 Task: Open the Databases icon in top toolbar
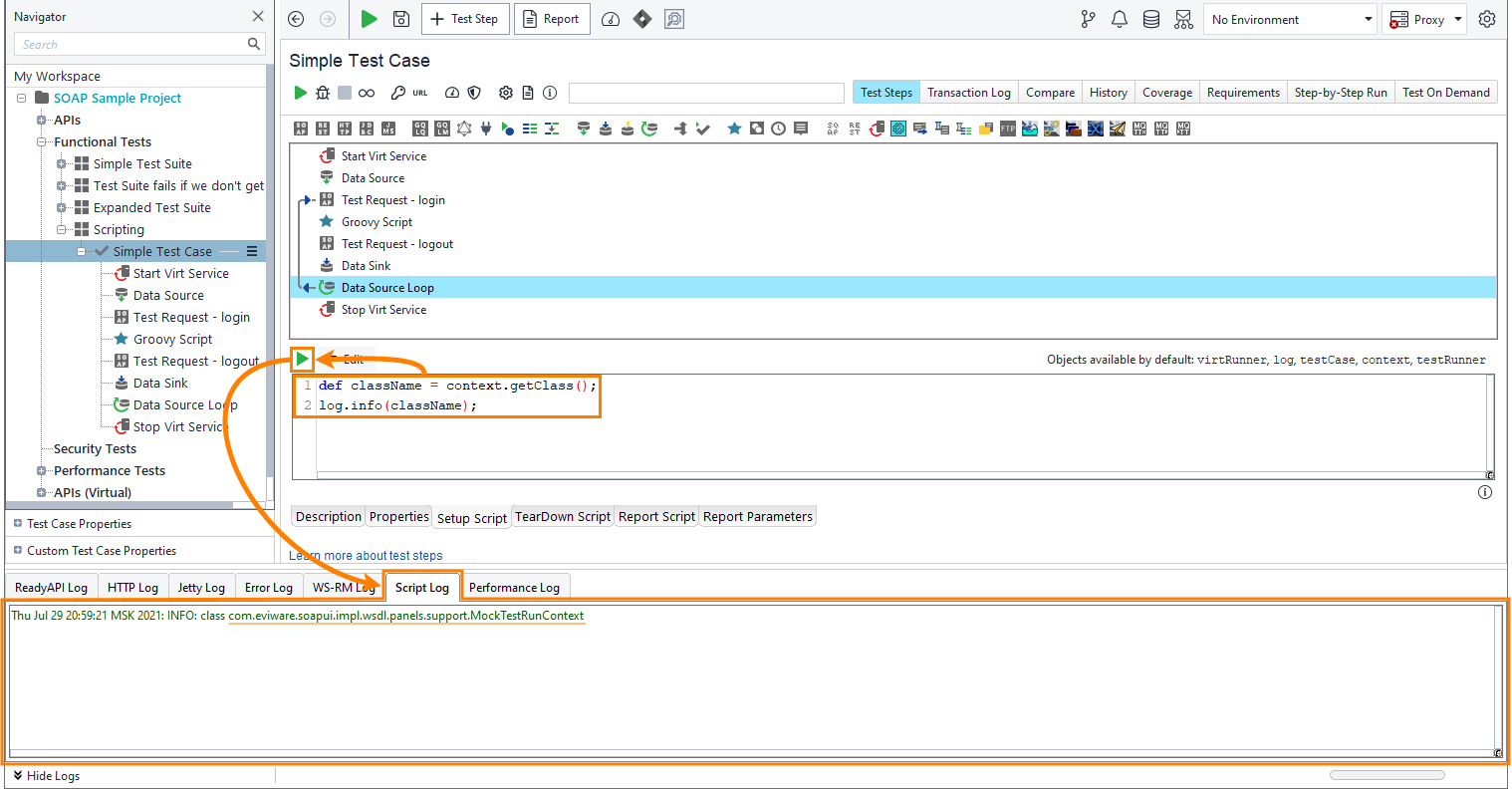coord(1151,19)
